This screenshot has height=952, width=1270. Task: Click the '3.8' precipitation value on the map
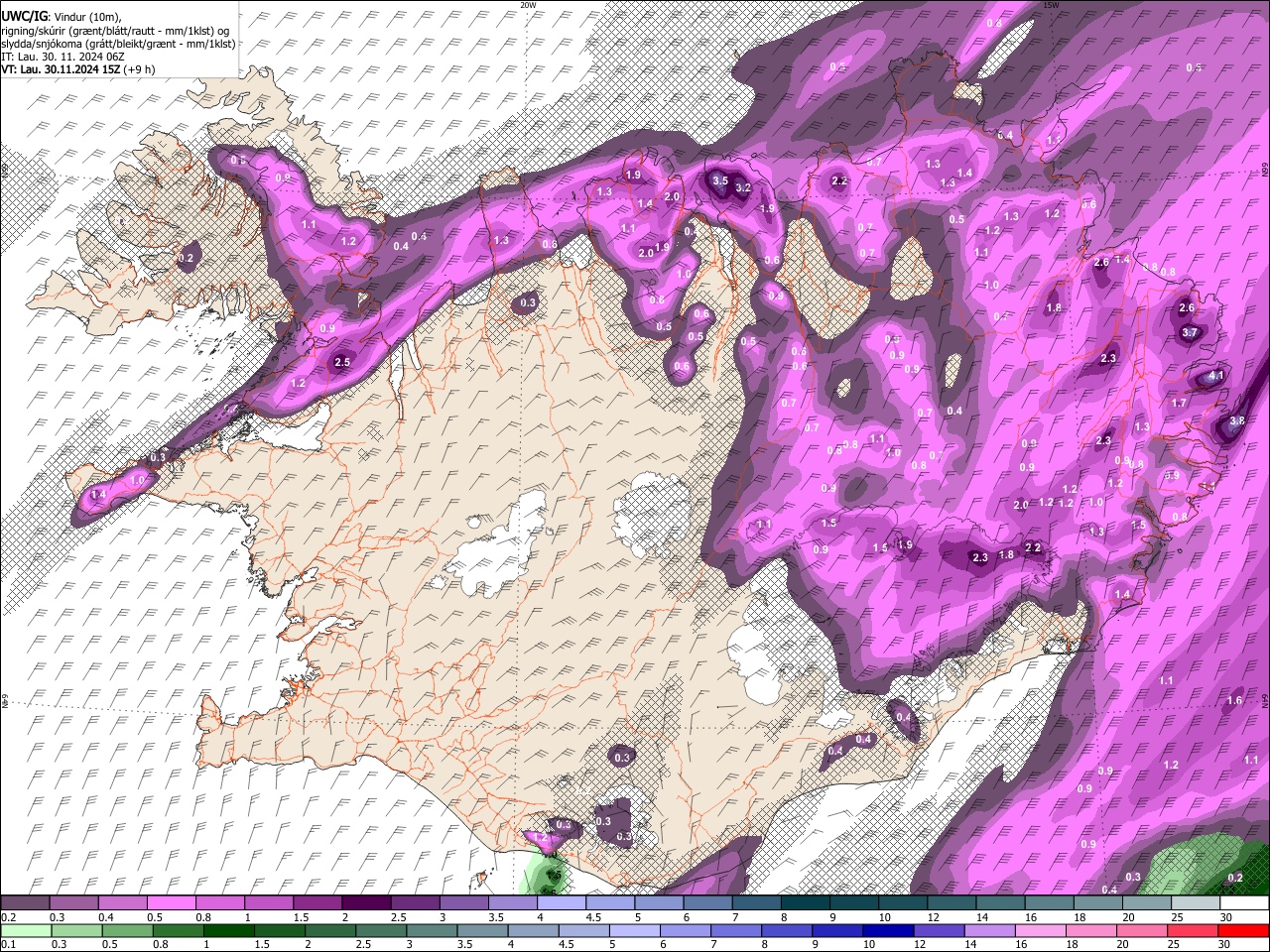(1236, 420)
